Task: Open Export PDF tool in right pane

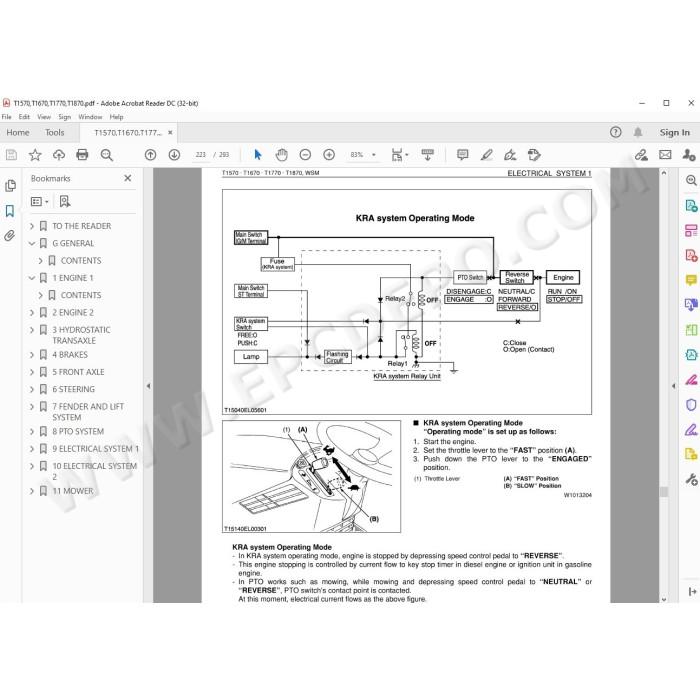Action: click(x=691, y=205)
